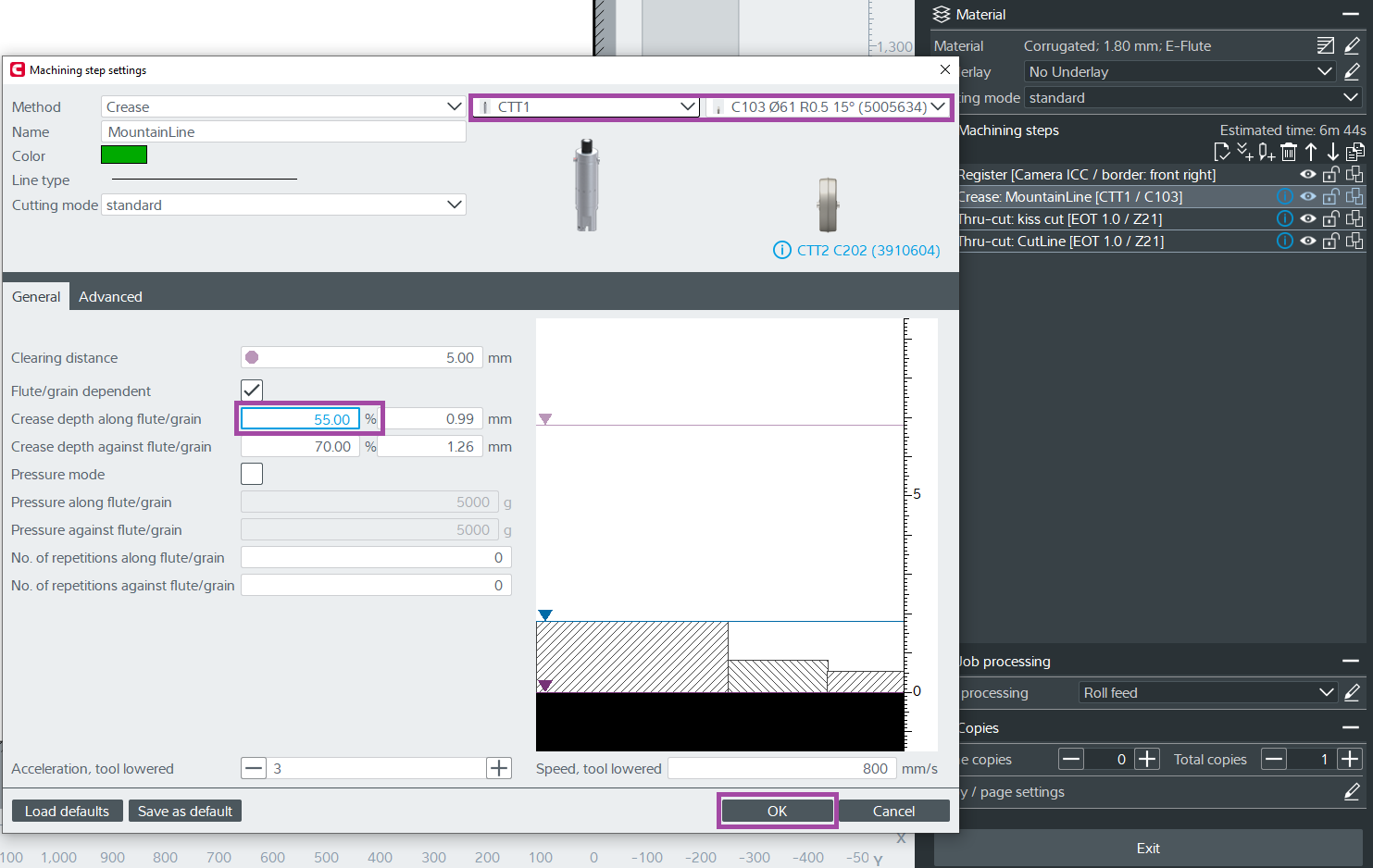Click the Load defaults button

tap(67, 812)
